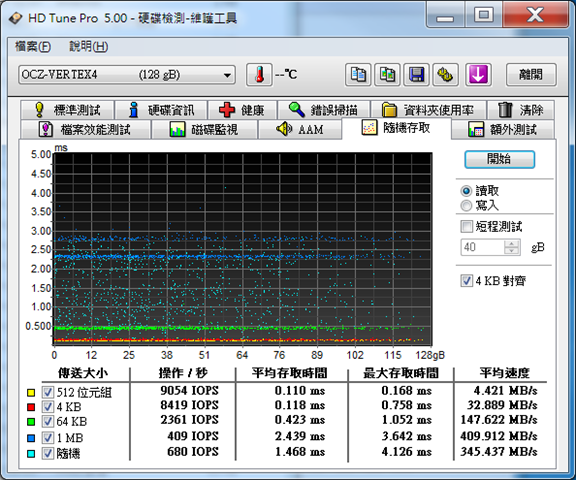Viewport: 576px width, 480px height.
Task: Increase the short stroke gB stepper
Action: pos(511,243)
